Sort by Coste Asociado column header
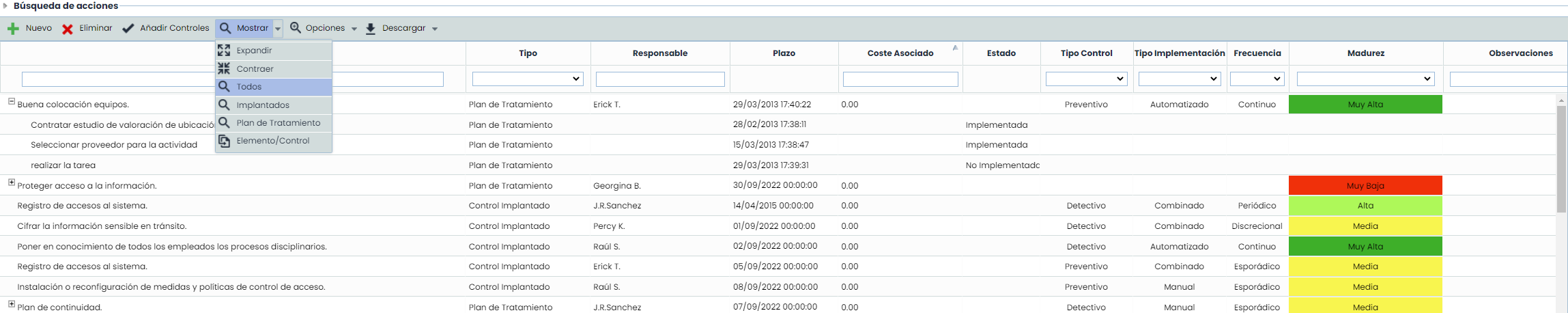 coord(900,53)
